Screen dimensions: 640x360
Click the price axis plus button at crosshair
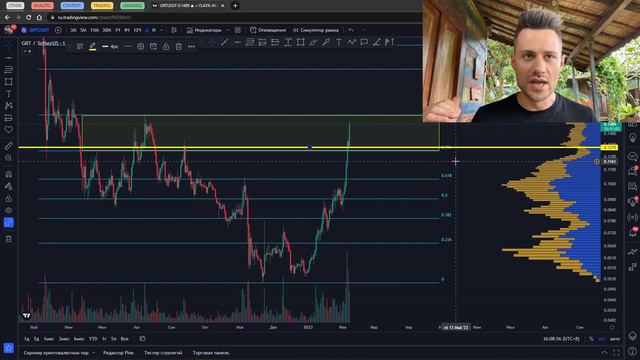[596, 162]
